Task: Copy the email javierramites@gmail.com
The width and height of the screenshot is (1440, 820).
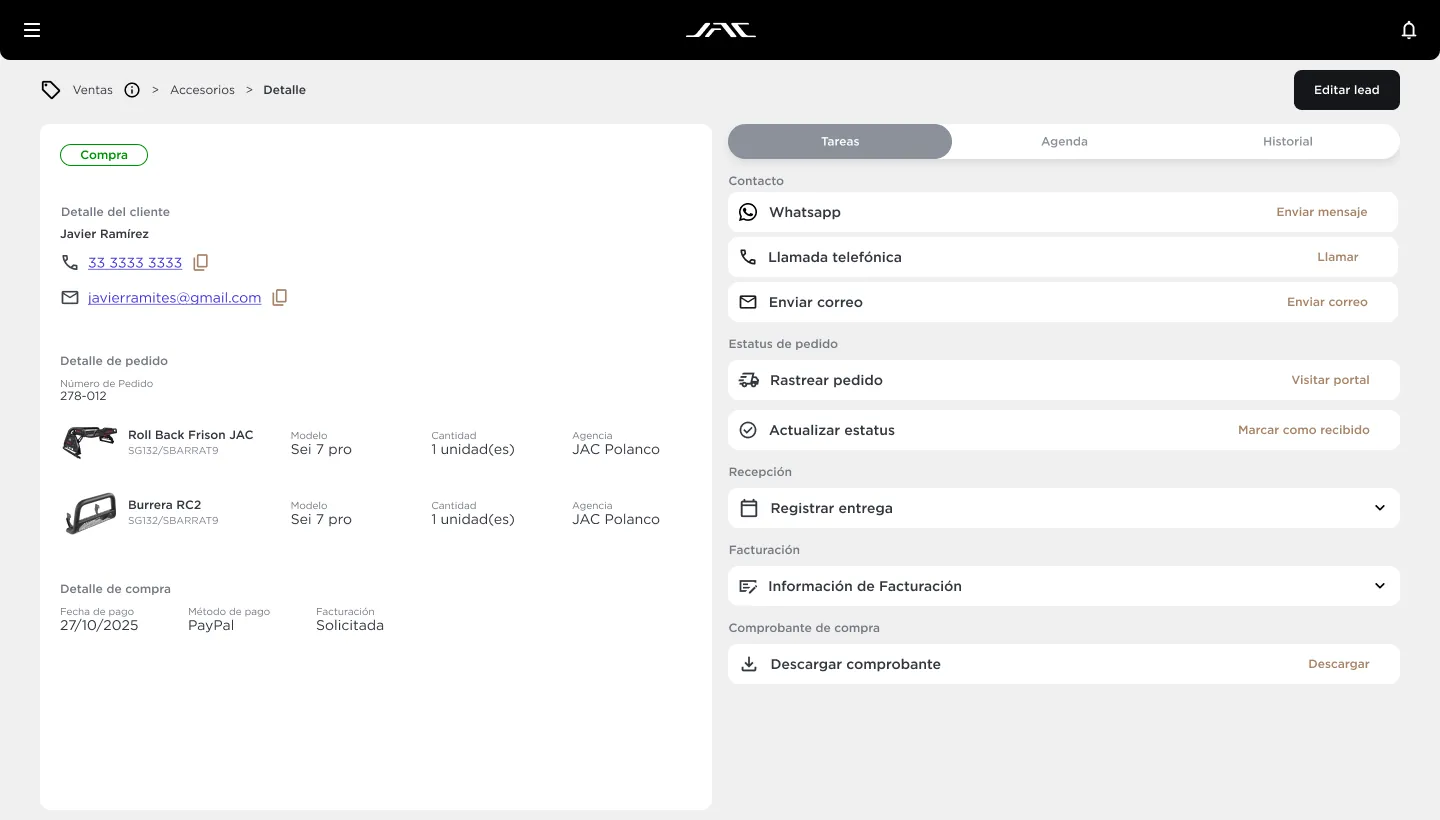Action: coord(280,297)
